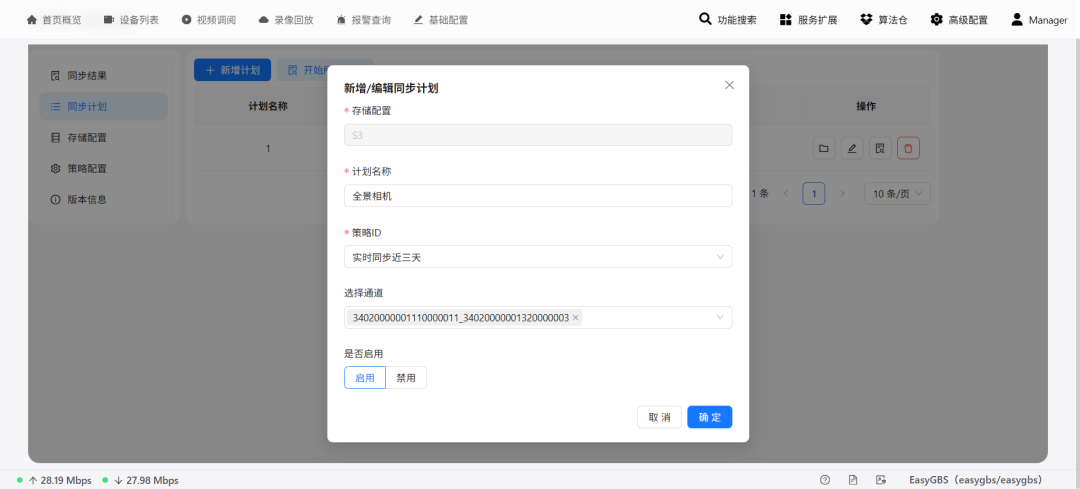The width and height of the screenshot is (1080, 489).
Task: Open 基础配置 in the top menu
Action: pyautogui.click(x=448, y=20)
